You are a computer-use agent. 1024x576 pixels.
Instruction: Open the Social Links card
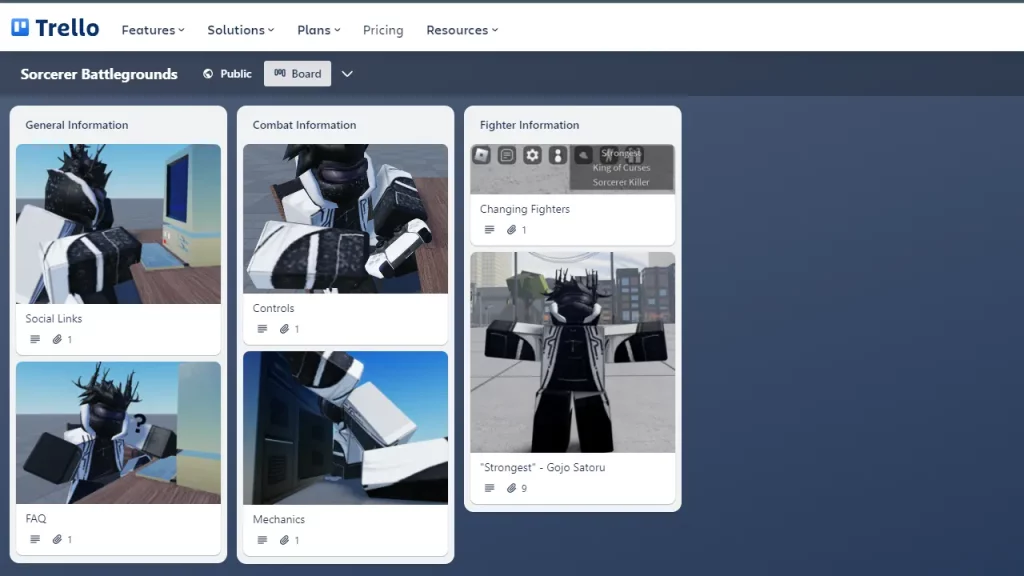pos(54,319)
